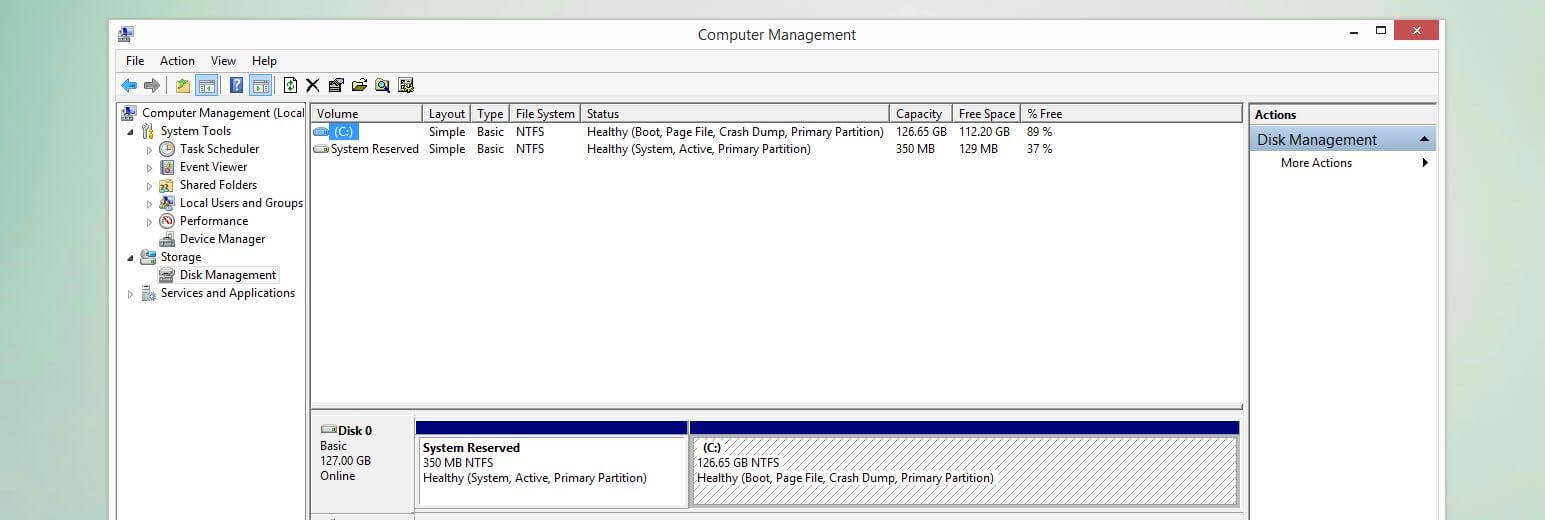Image resolution: width=1545 pixels, height=520 pixels.
Task: Click the 350 MB capacity cell
Action: (915, 149)
